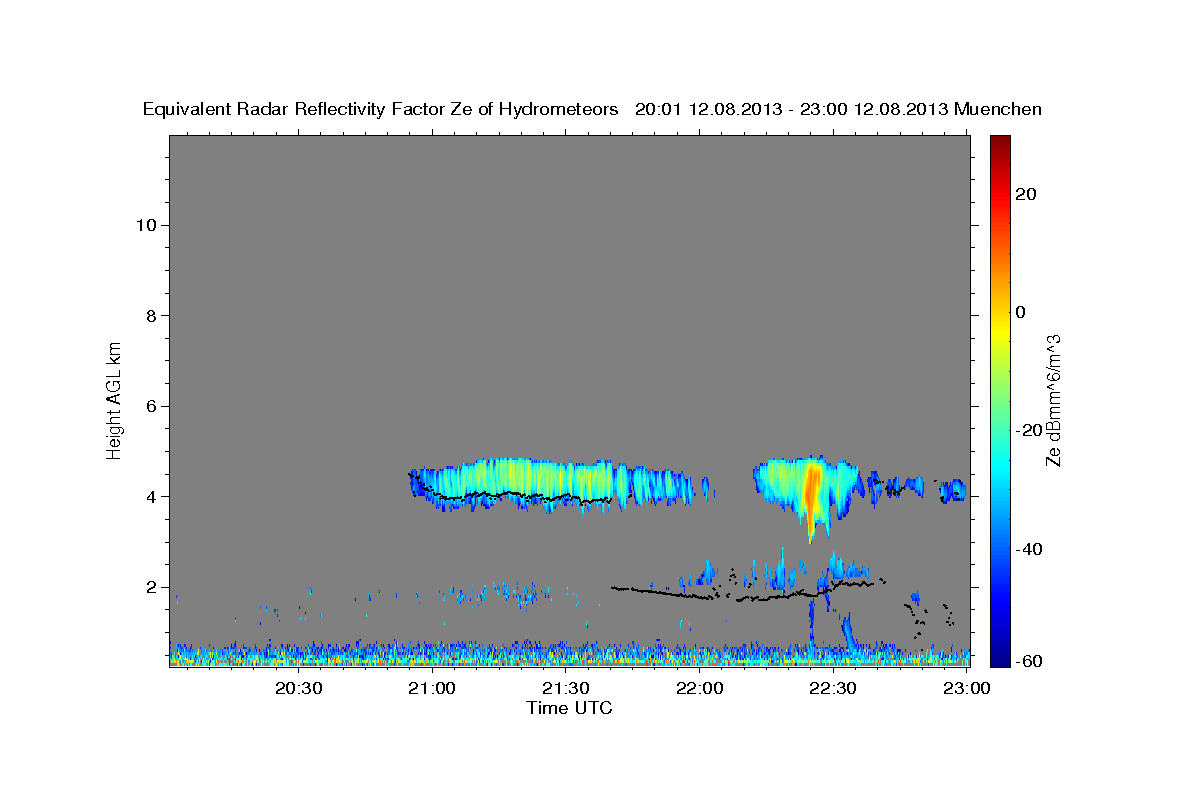Viewport: 1200px width, 800px height.
Task: Click the dark red top of the colorbar
Action: pos(999,143)
